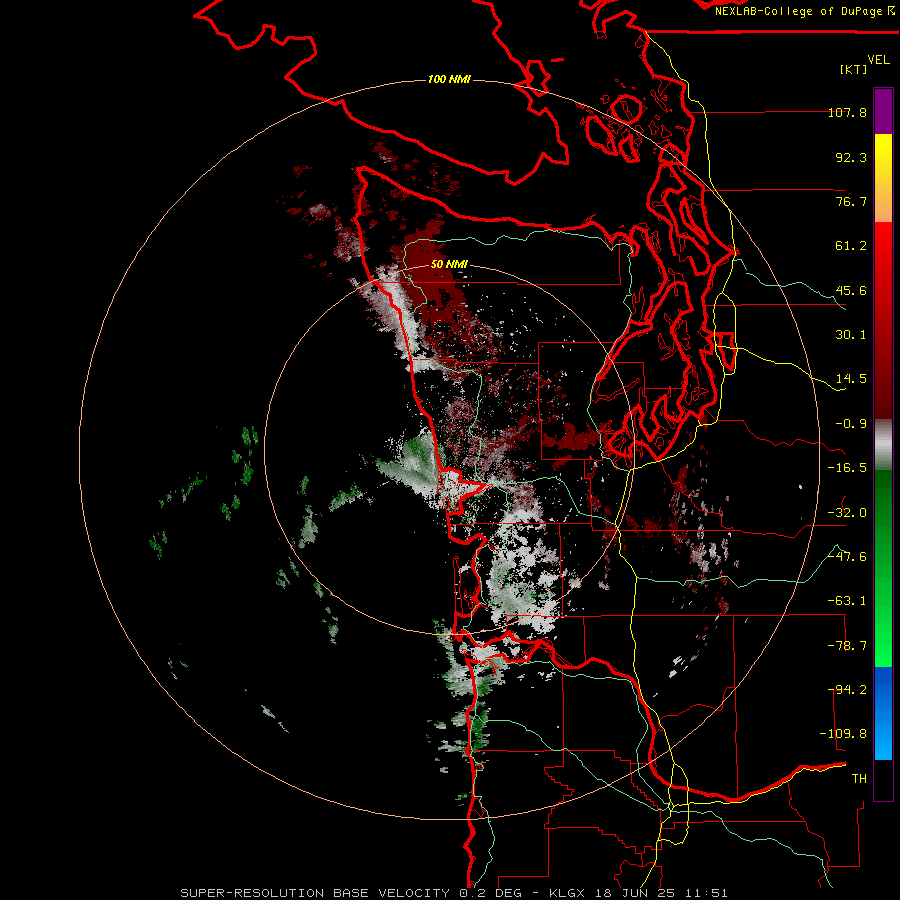Click the -63.1 velocity scale value

coord(847,601)
